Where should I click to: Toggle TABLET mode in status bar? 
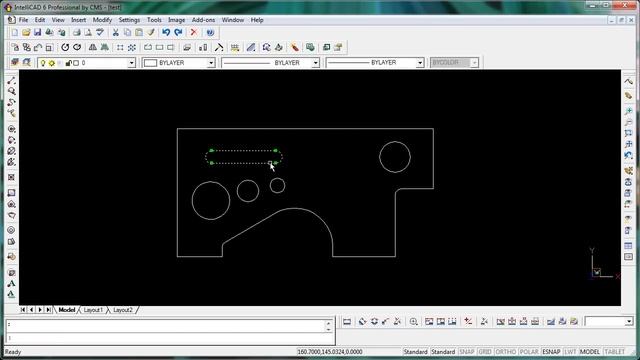click(615, 351)
